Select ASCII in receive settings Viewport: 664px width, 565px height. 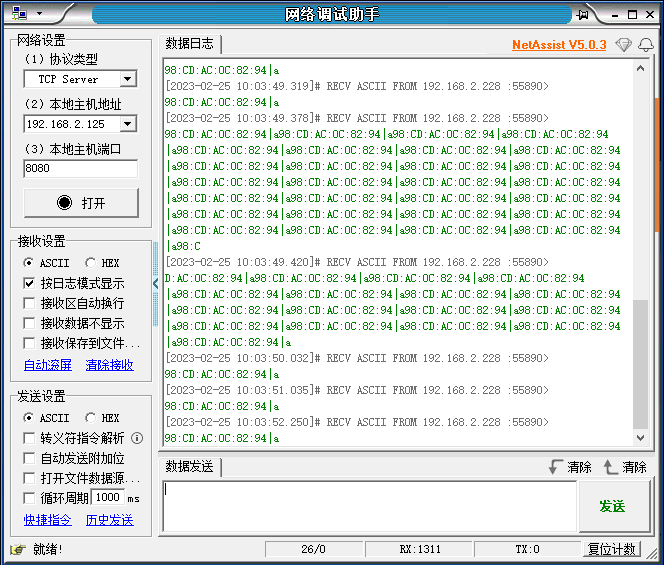[46, 263]
